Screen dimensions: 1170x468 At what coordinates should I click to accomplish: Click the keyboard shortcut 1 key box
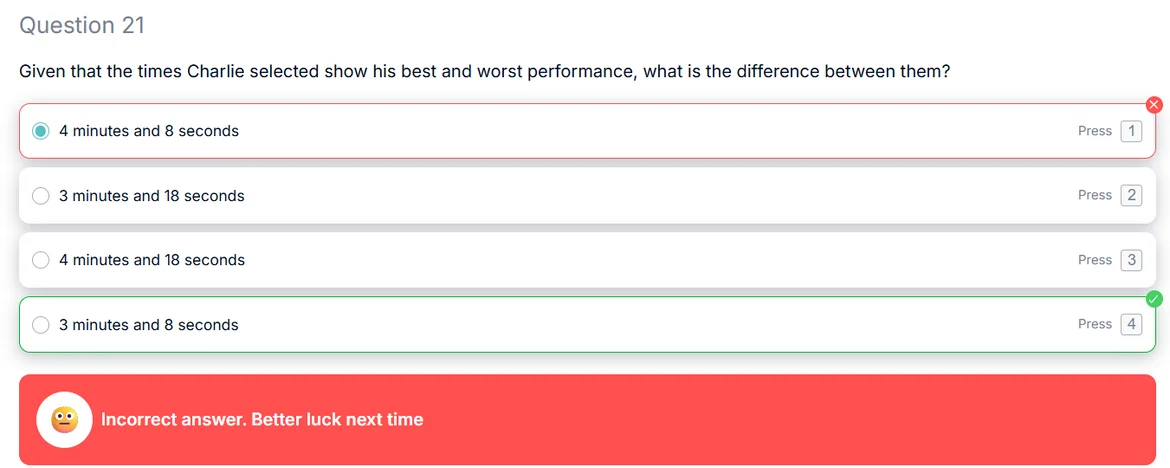(1131, 131)
